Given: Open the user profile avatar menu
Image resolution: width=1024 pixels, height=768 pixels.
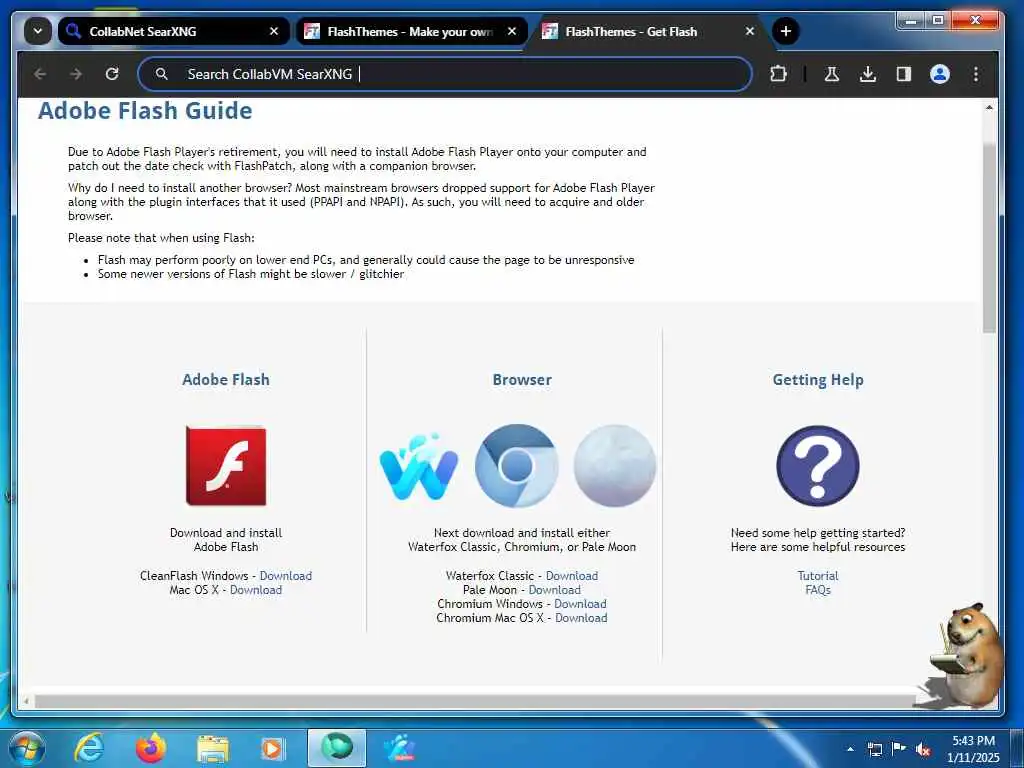Looking at the screenshot, I should (x=940, y=74).
